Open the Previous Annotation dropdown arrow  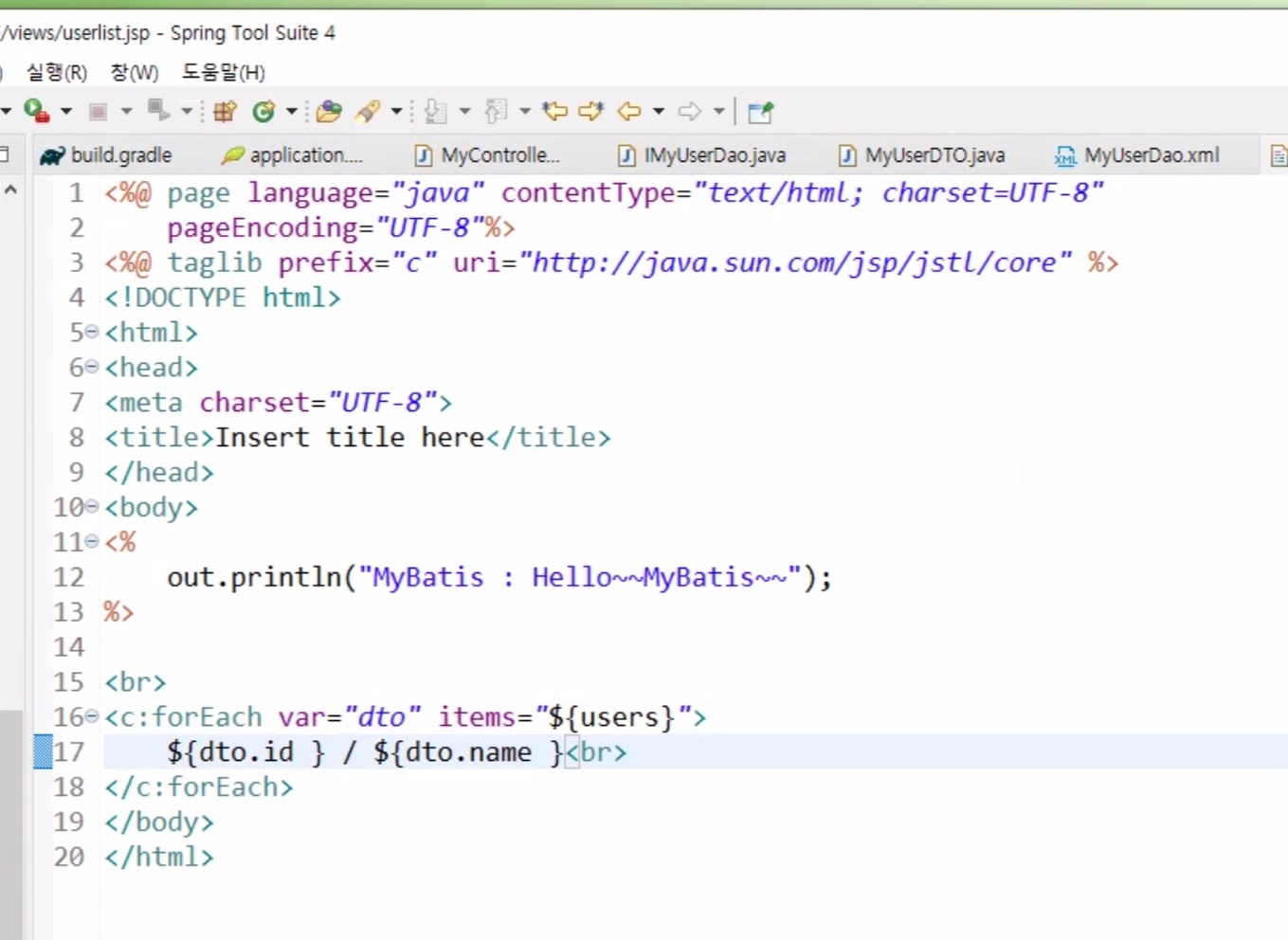524,111
